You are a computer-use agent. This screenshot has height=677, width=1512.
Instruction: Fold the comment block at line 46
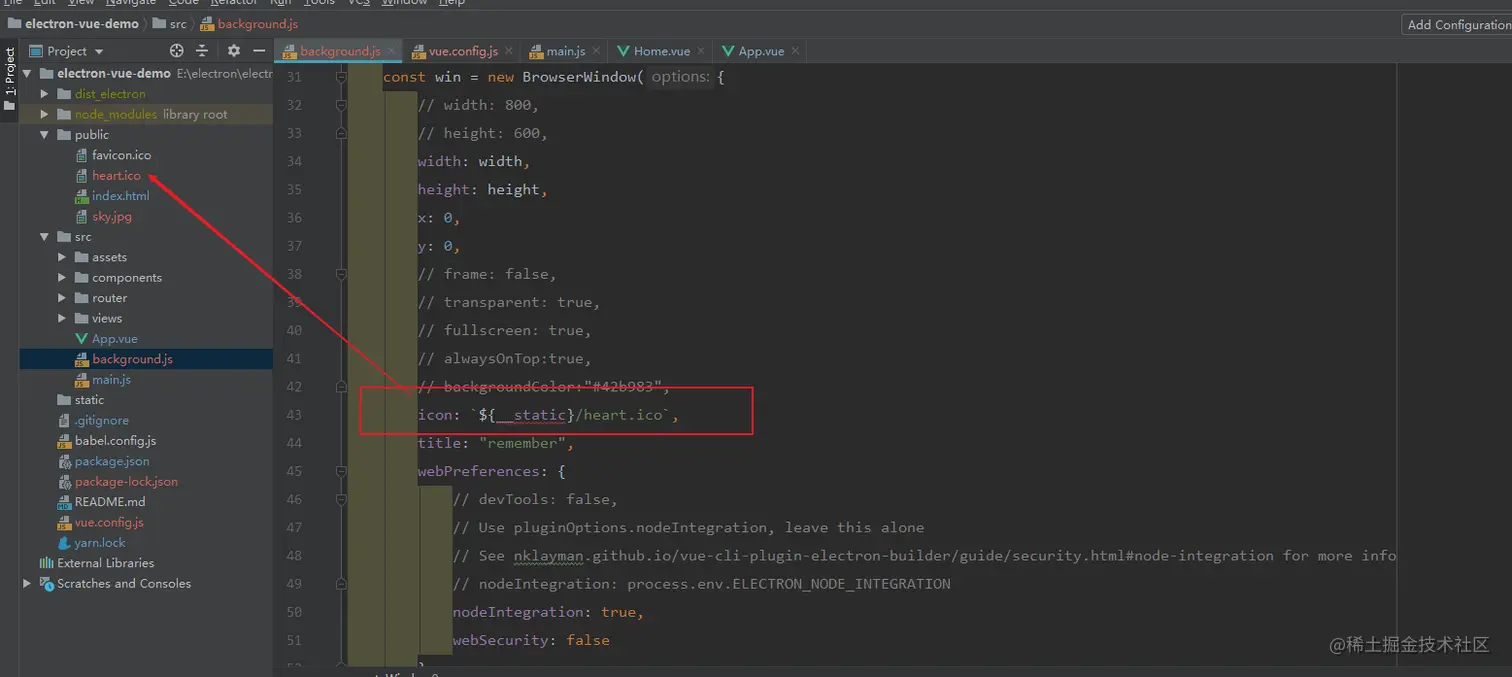click(x=341, y=499)
